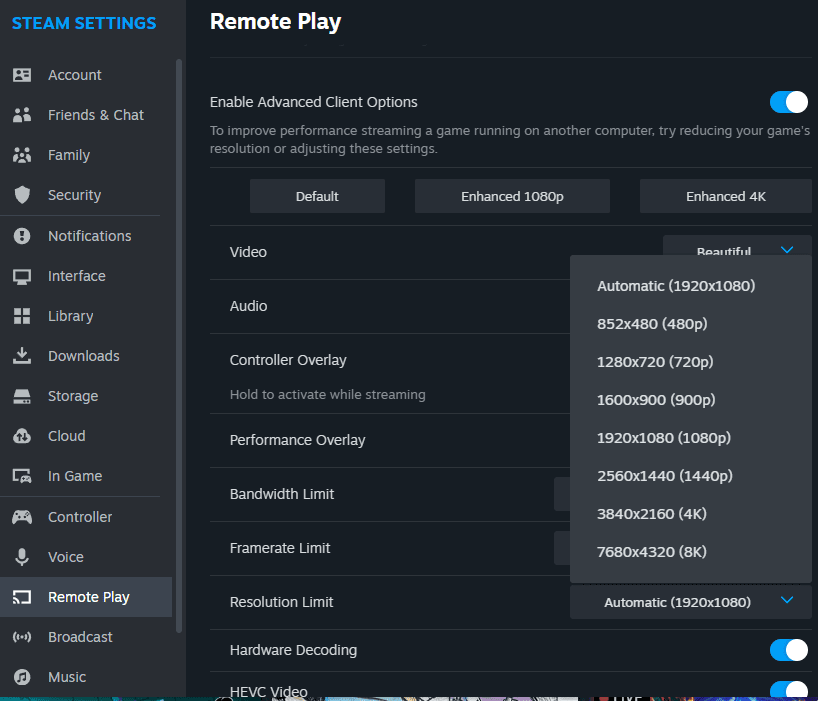
Task: Click the Account card icon in sidebar
Action: pos(22,75)
